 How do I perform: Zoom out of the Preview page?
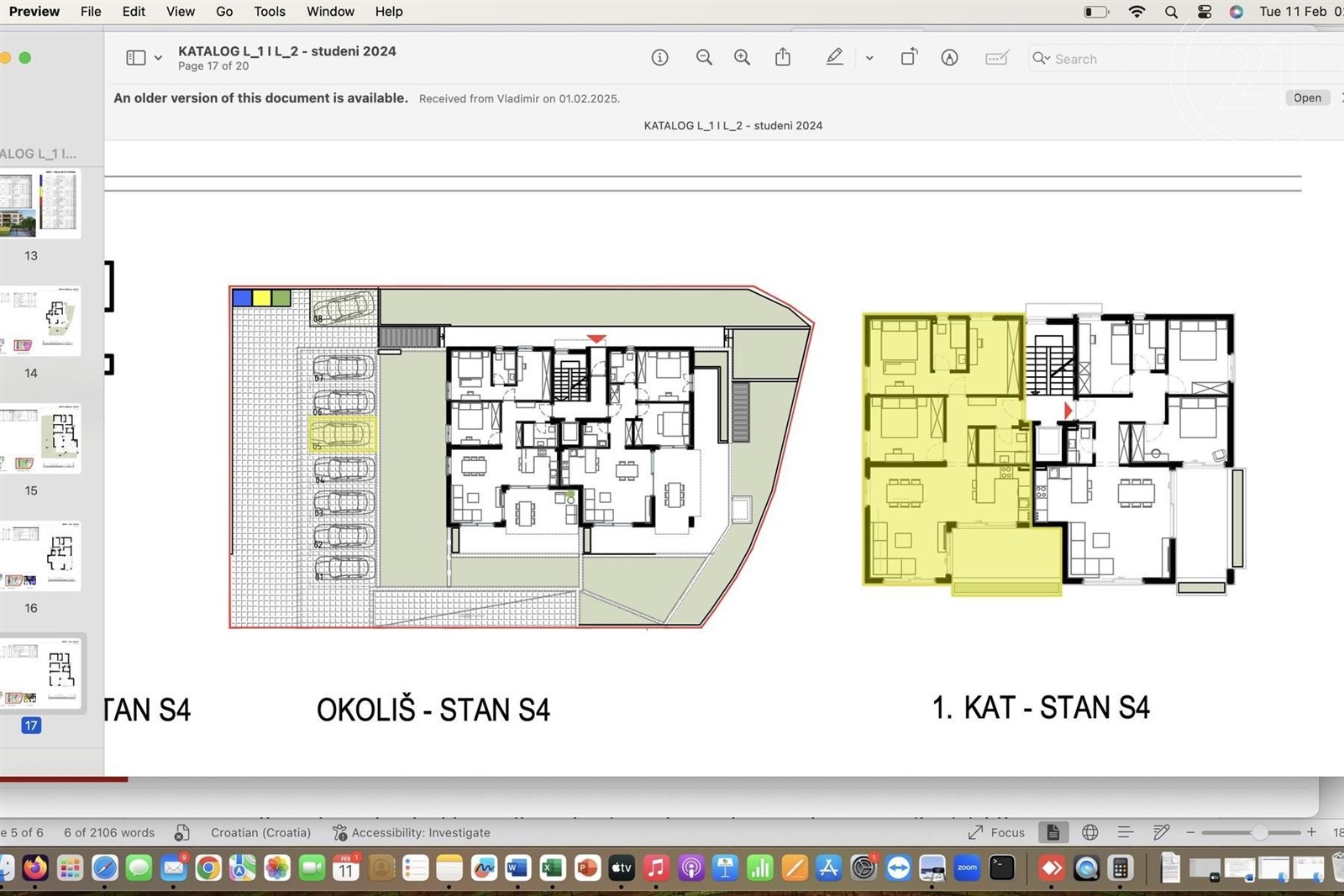tap(704, 58)
